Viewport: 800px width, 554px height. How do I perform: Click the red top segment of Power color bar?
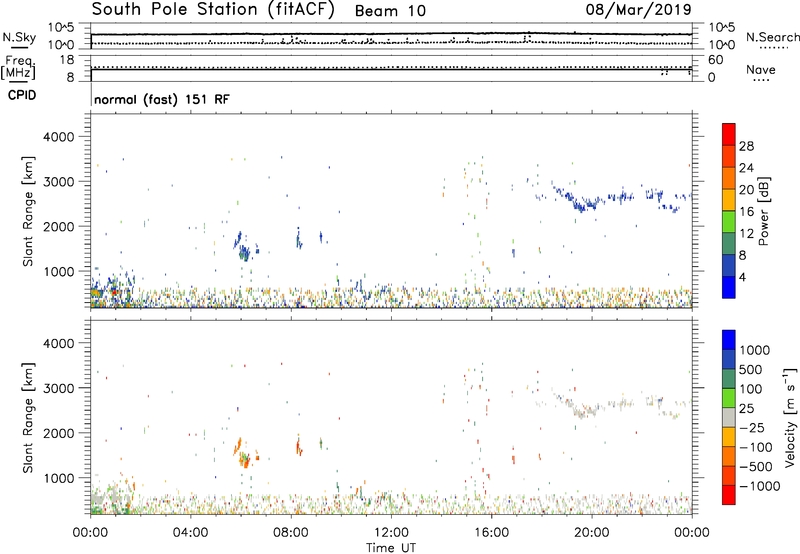729,134
